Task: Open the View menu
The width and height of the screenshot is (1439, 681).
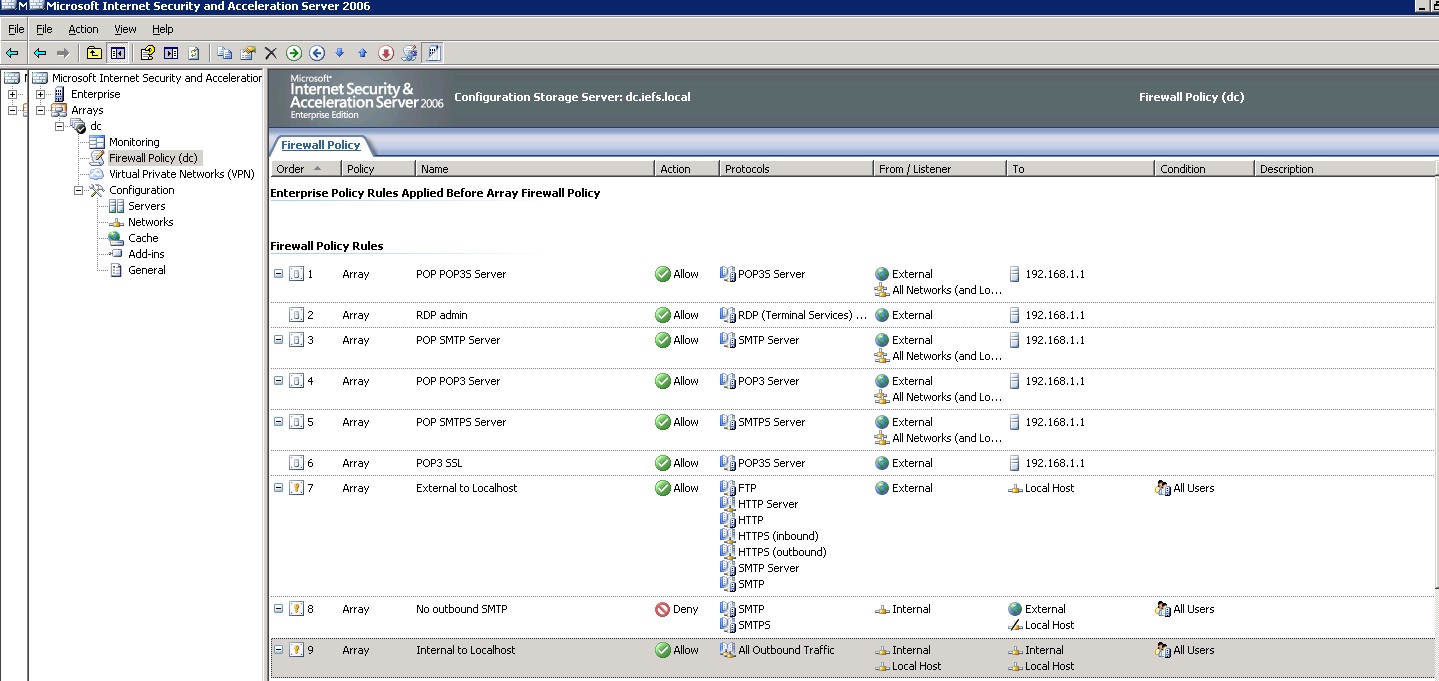Action: pyautogui.click(x=125, y=29)
